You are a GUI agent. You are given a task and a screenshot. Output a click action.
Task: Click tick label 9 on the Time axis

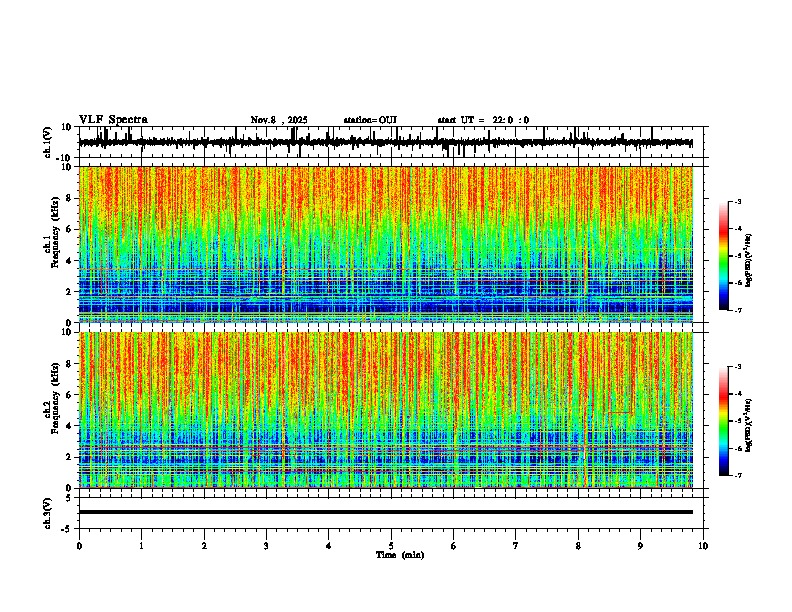pos(640,546)
